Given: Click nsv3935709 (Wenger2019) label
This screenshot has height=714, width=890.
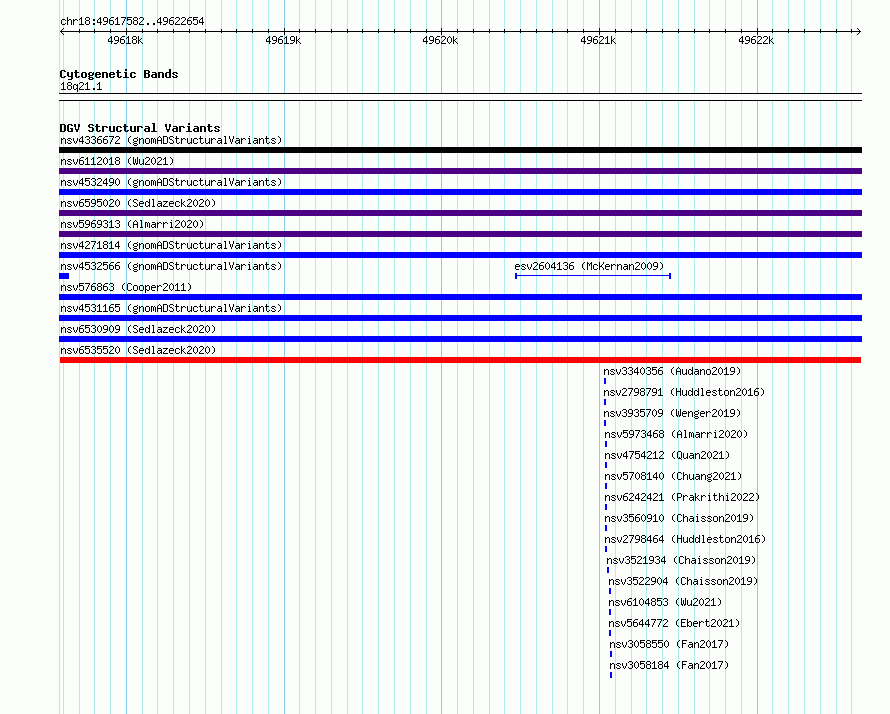Looking at the screenshot, I should [x=672, y=413].
